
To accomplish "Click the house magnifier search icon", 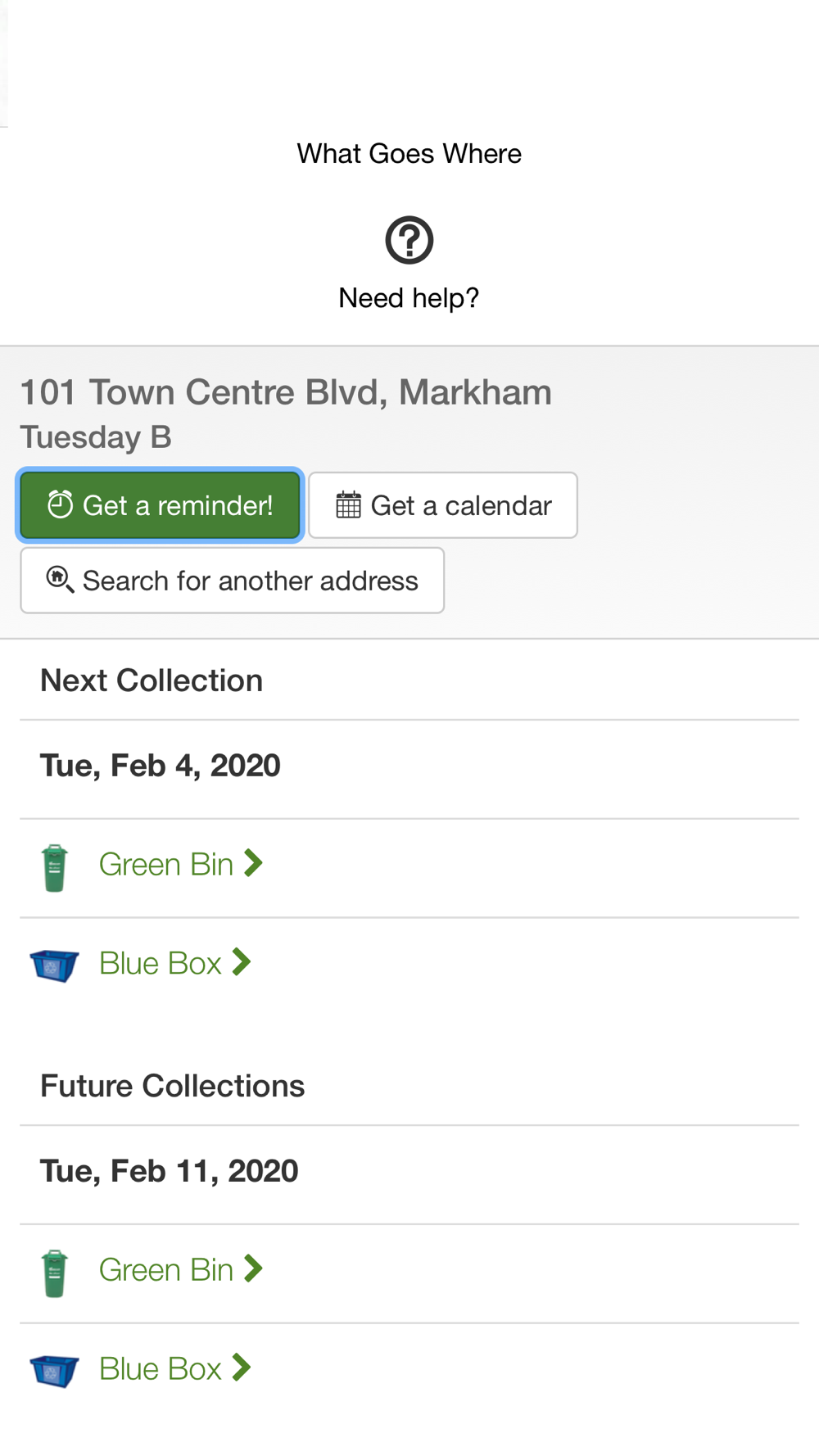I will 60,580.
